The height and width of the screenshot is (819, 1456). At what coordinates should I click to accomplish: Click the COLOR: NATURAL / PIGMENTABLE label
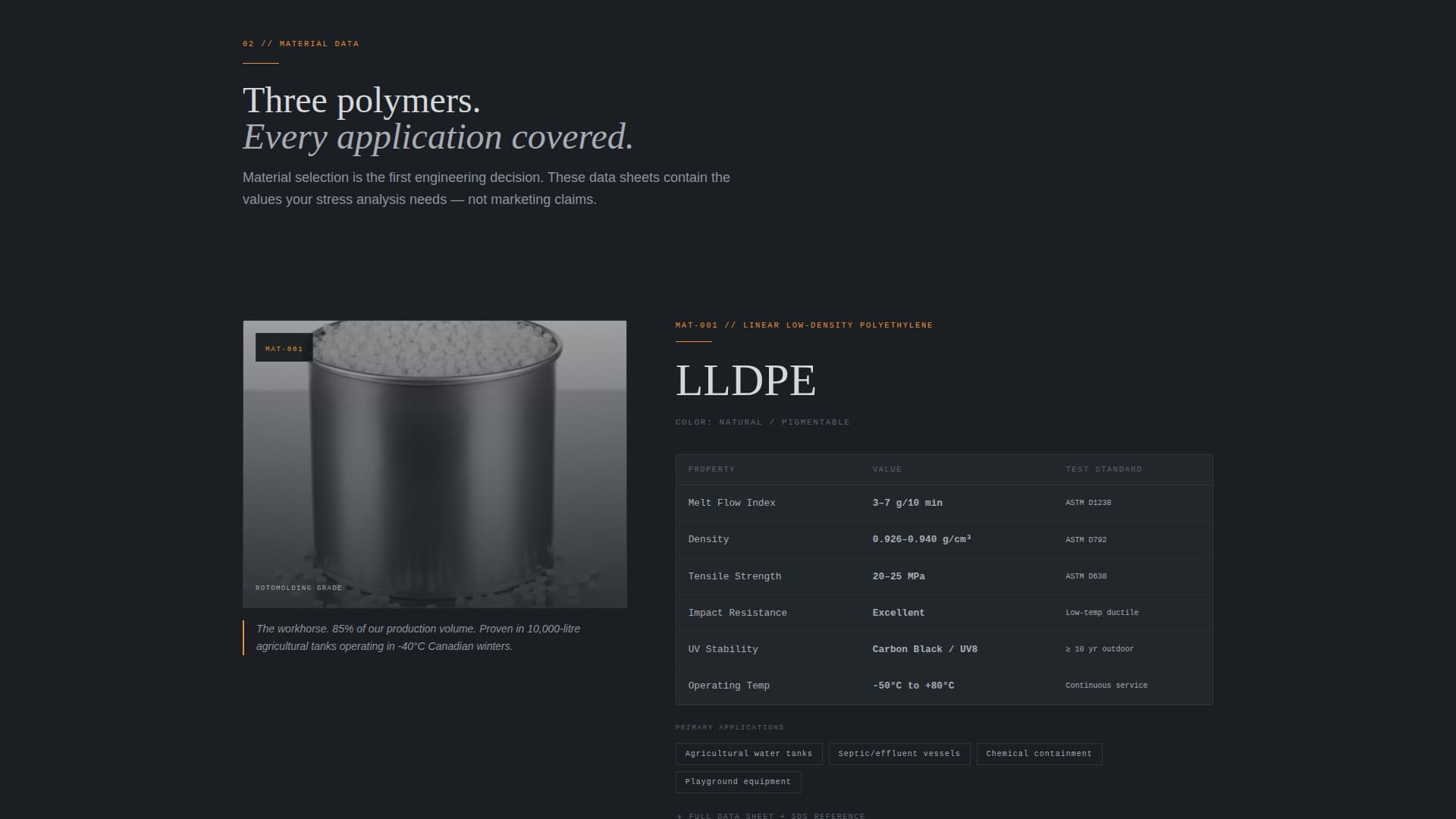761,422
